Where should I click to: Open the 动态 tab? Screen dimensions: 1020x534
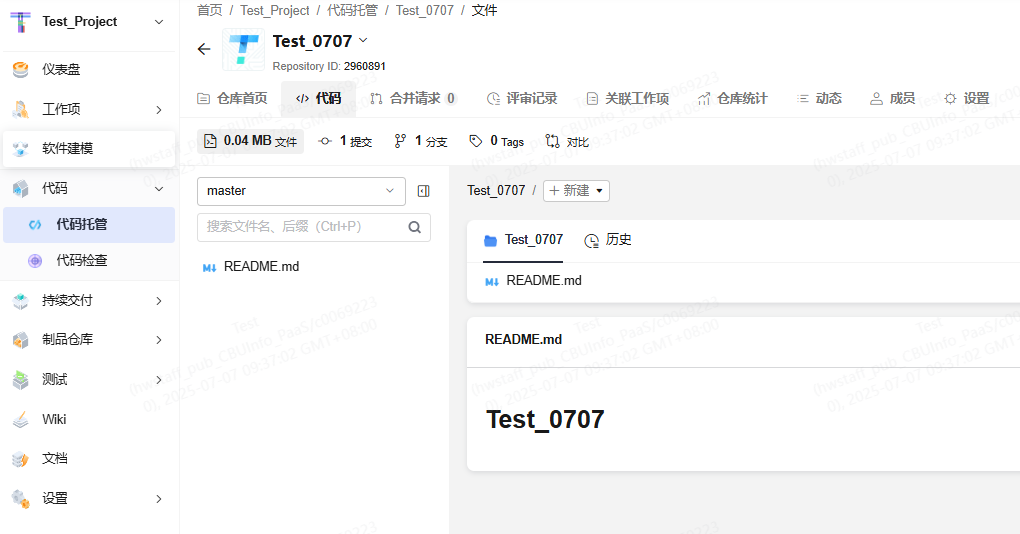pyautogui.click(x=819, y=98)
